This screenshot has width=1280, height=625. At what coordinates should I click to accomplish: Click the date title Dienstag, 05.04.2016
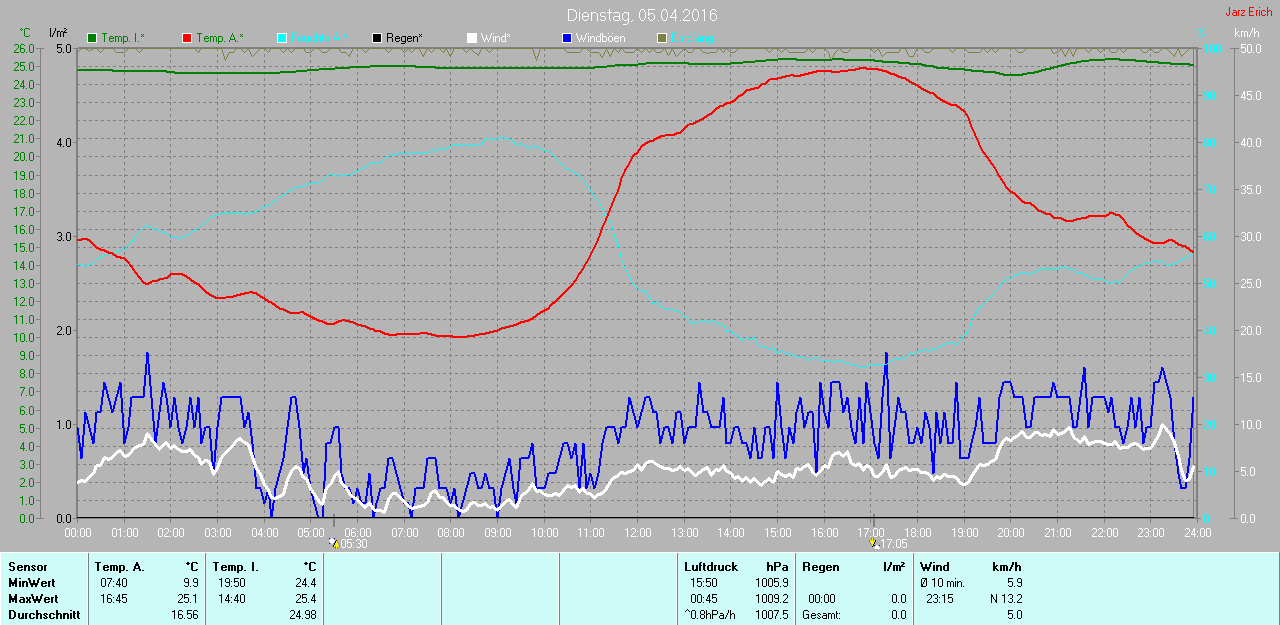click(641, 15)
